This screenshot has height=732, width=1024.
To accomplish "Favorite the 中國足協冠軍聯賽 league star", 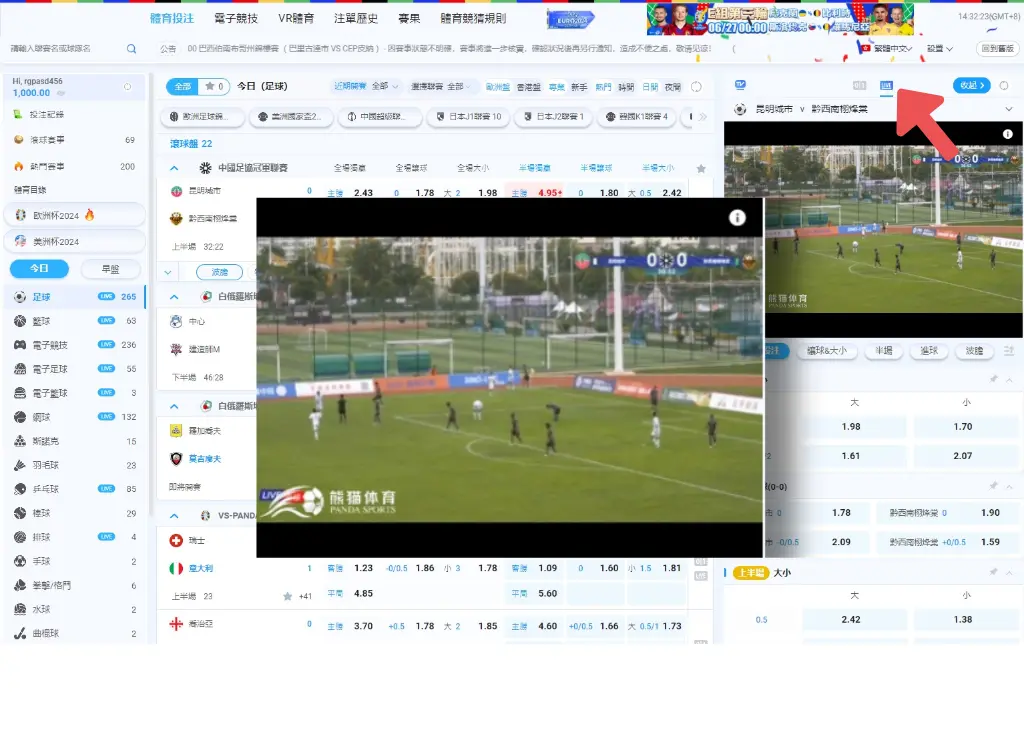I will click(x=701, y=169).
